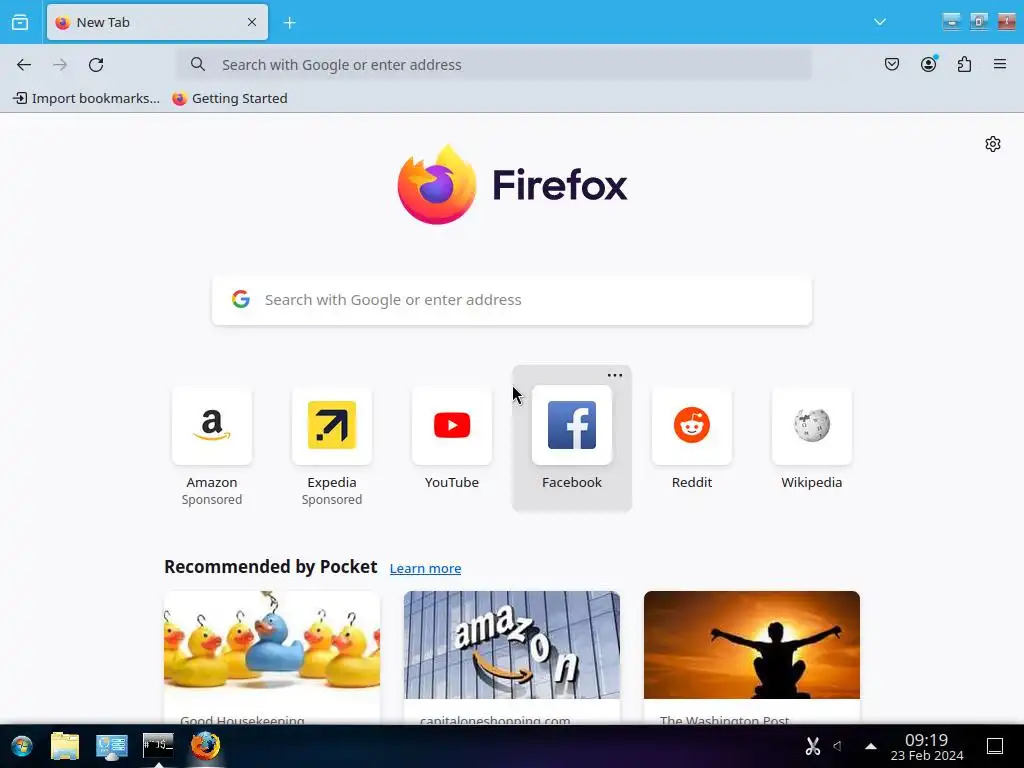1024x768 pixels.
Task: Focus the center Google search box
Action: pyautogui.click(x=512, y=300)
